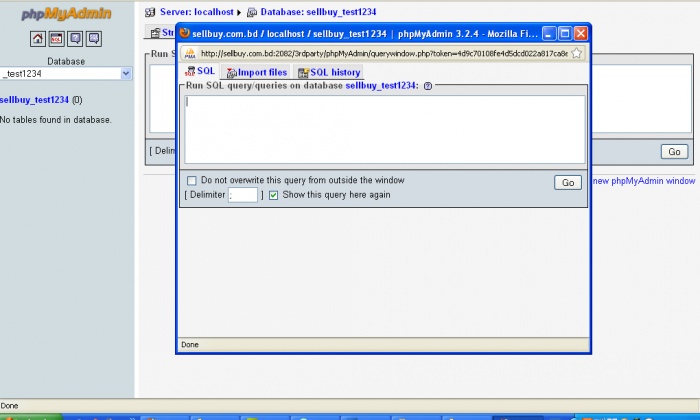Click the Delimiter input field
Viewport: 700px width, 420px height.
pos(243,195)
